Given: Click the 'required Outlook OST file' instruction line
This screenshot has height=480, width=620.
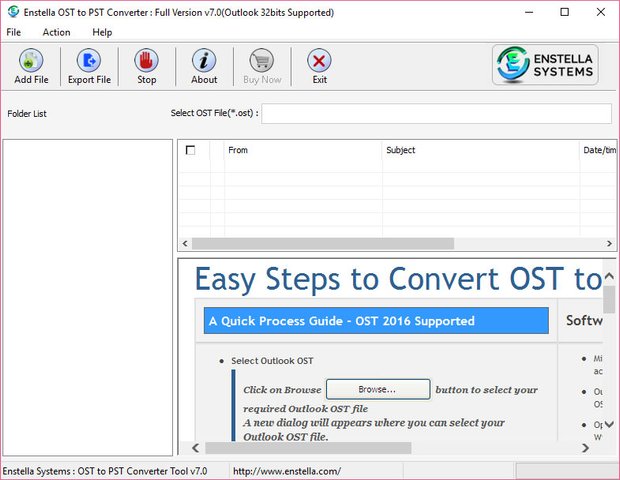Looking at the screenshot, I should (x=305, y=408).
